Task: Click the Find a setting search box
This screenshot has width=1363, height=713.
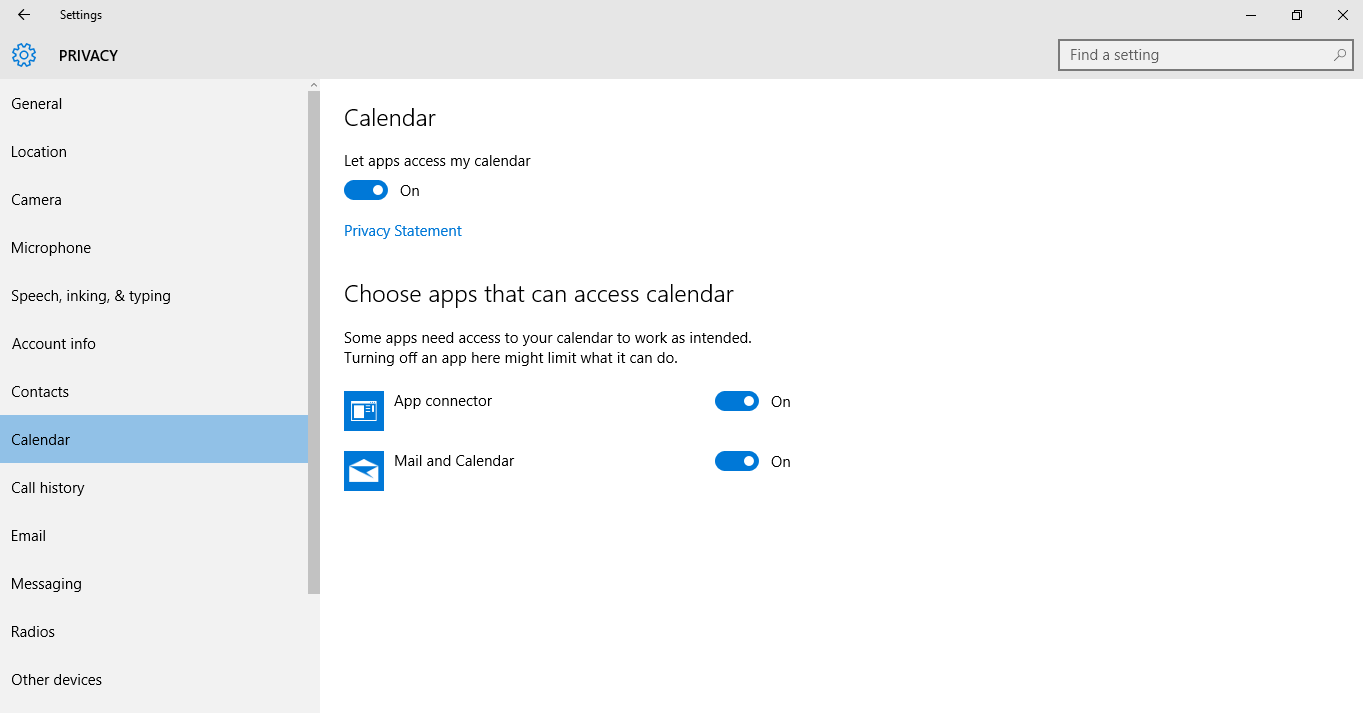Action: coord(1206,55)
